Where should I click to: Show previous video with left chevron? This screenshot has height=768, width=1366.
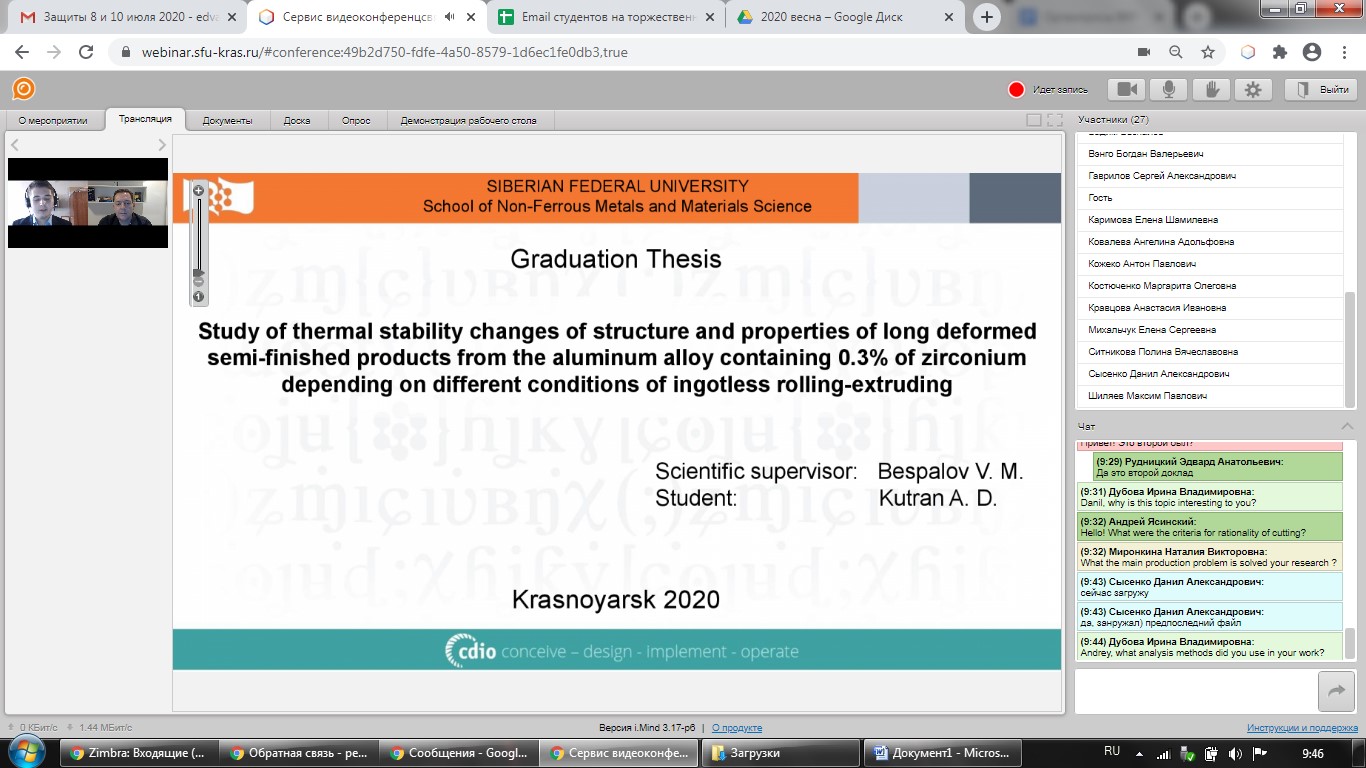coord(15,146)
